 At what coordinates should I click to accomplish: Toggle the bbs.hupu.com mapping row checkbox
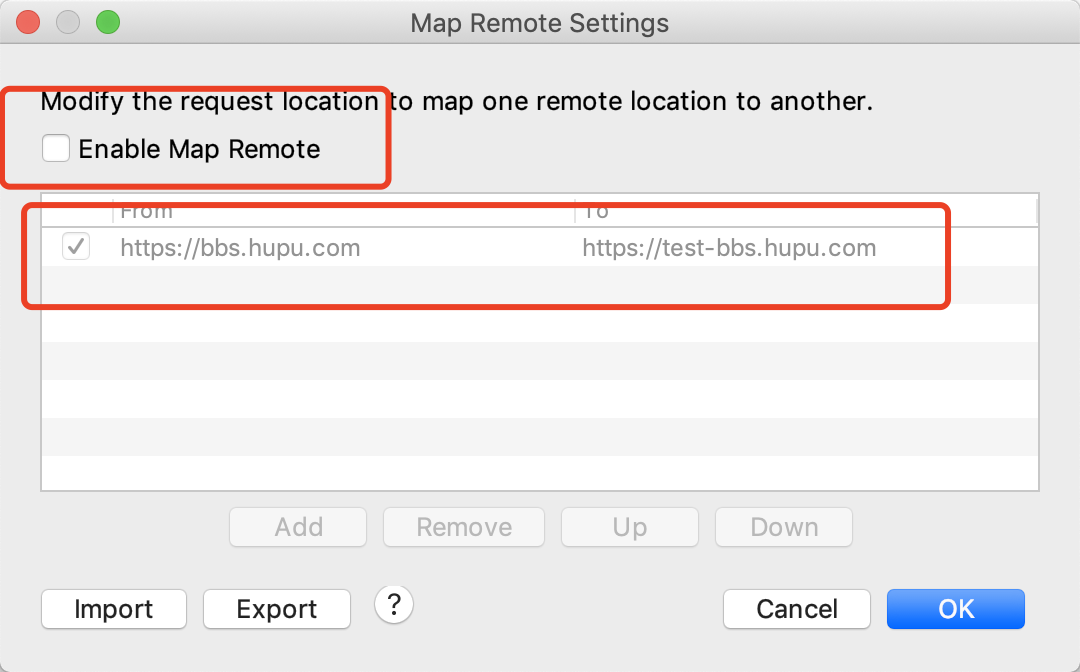[x=77, y=247]
